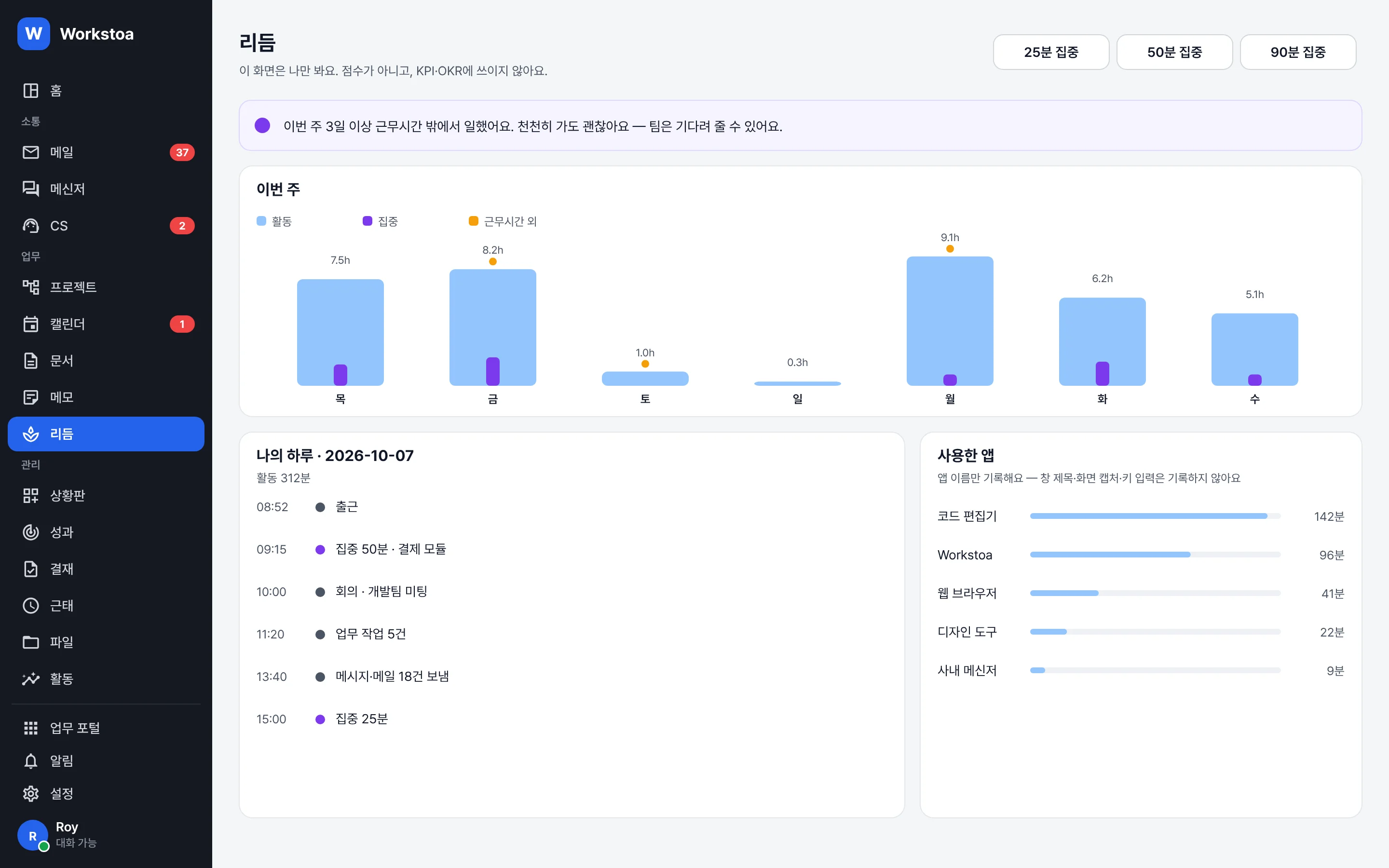Open the 문서 document icon
1389x868 pixels.
pos(30,361)
